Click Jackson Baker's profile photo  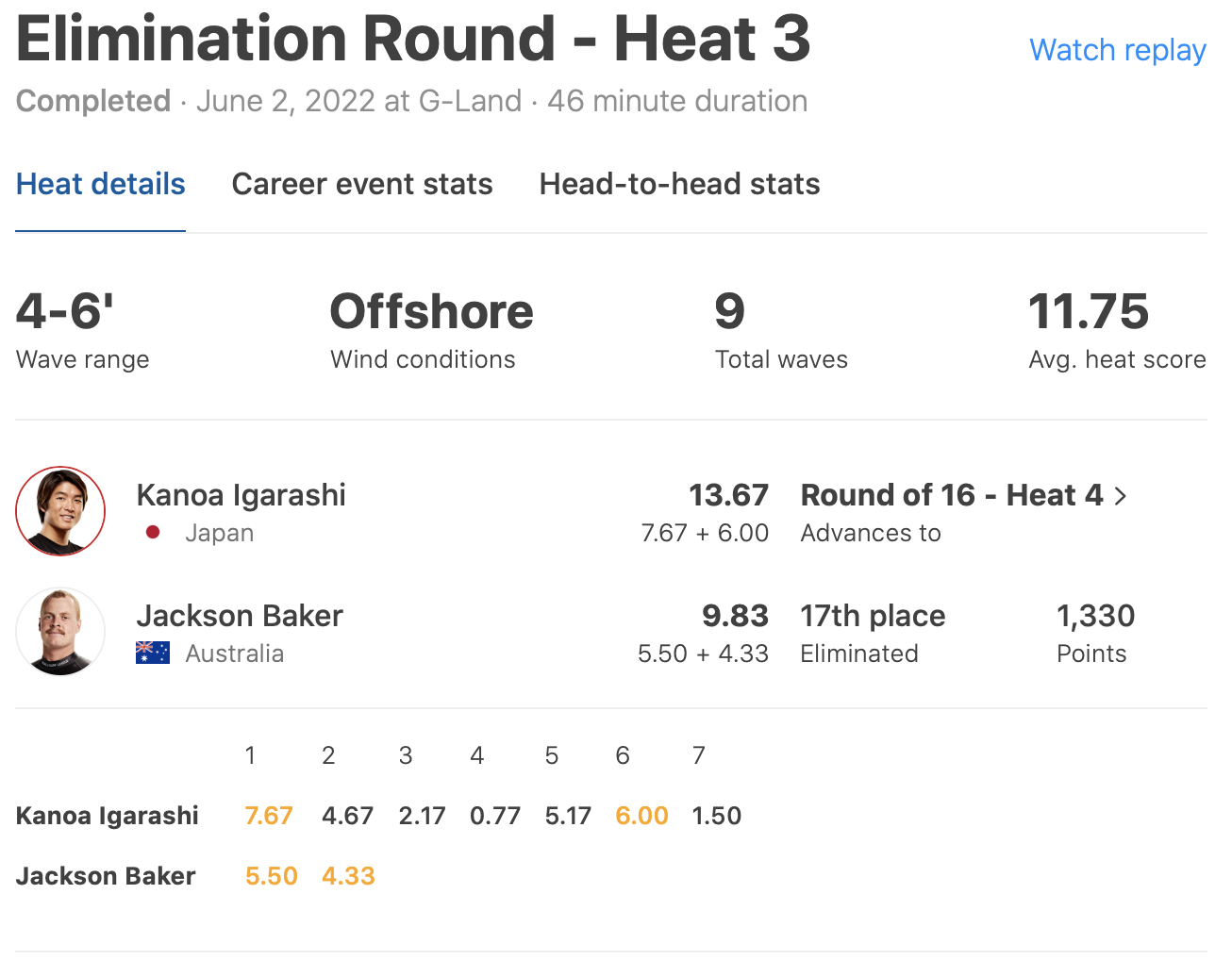(x=60, y=632)
